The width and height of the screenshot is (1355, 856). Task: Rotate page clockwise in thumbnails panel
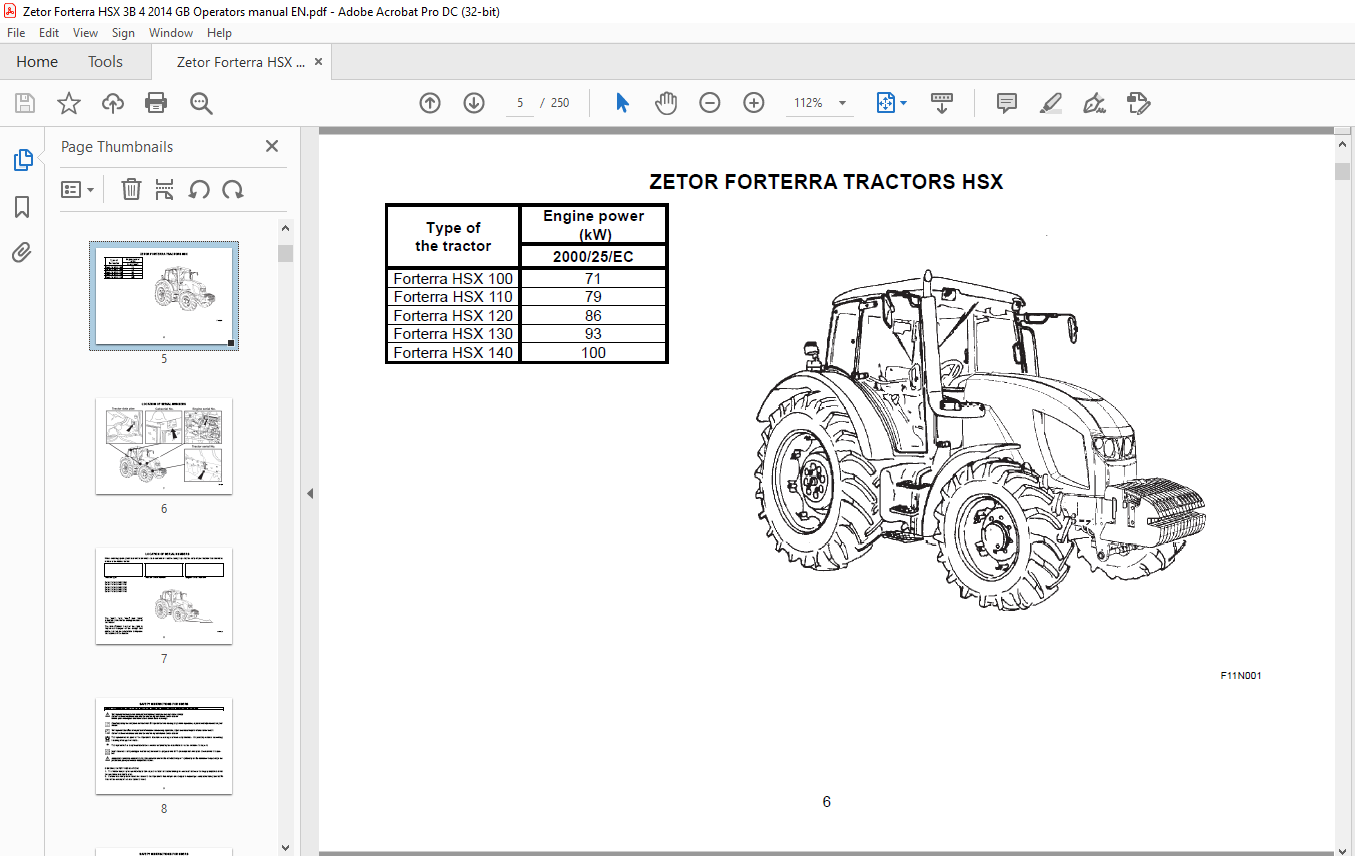point(233,189)
